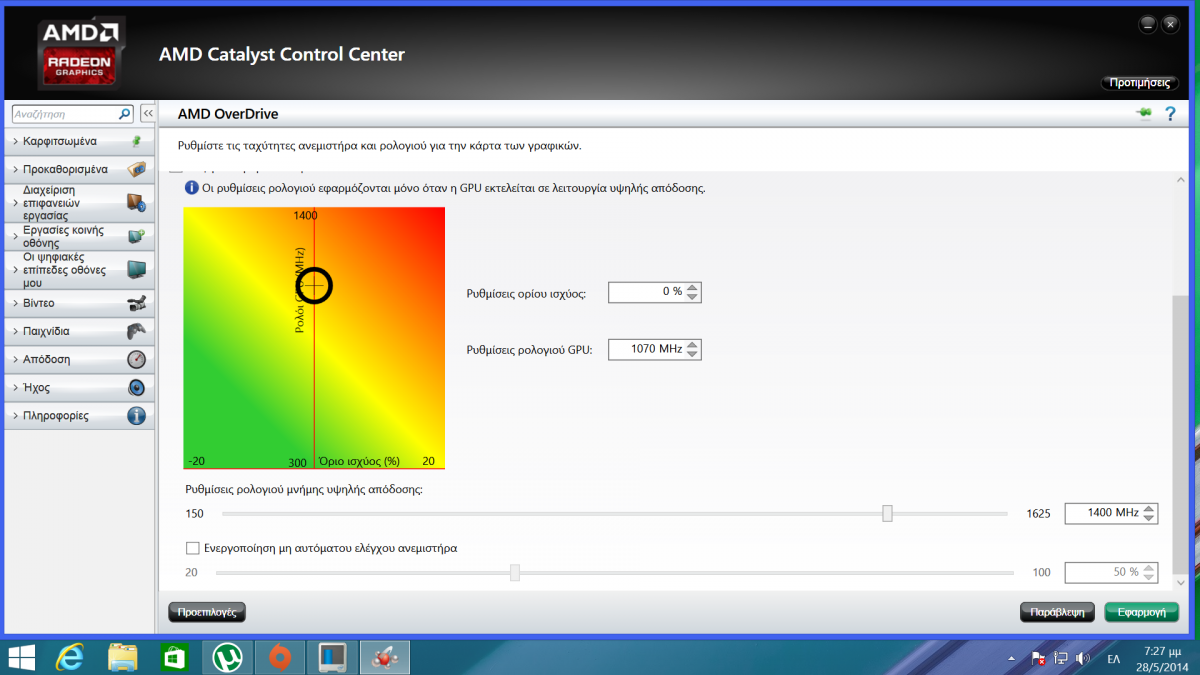Decrease GPU clock with the stepper down arrow
Screen dimensions: 1200x675
pos(693,354)
